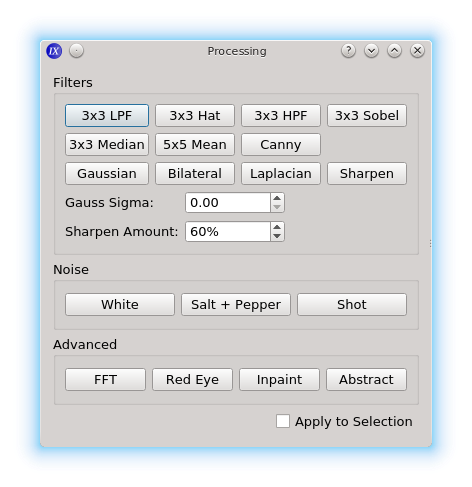This screenshot has height=487, width=472.
Task: Open the FFT advanced tool
Action: (105, 380)
